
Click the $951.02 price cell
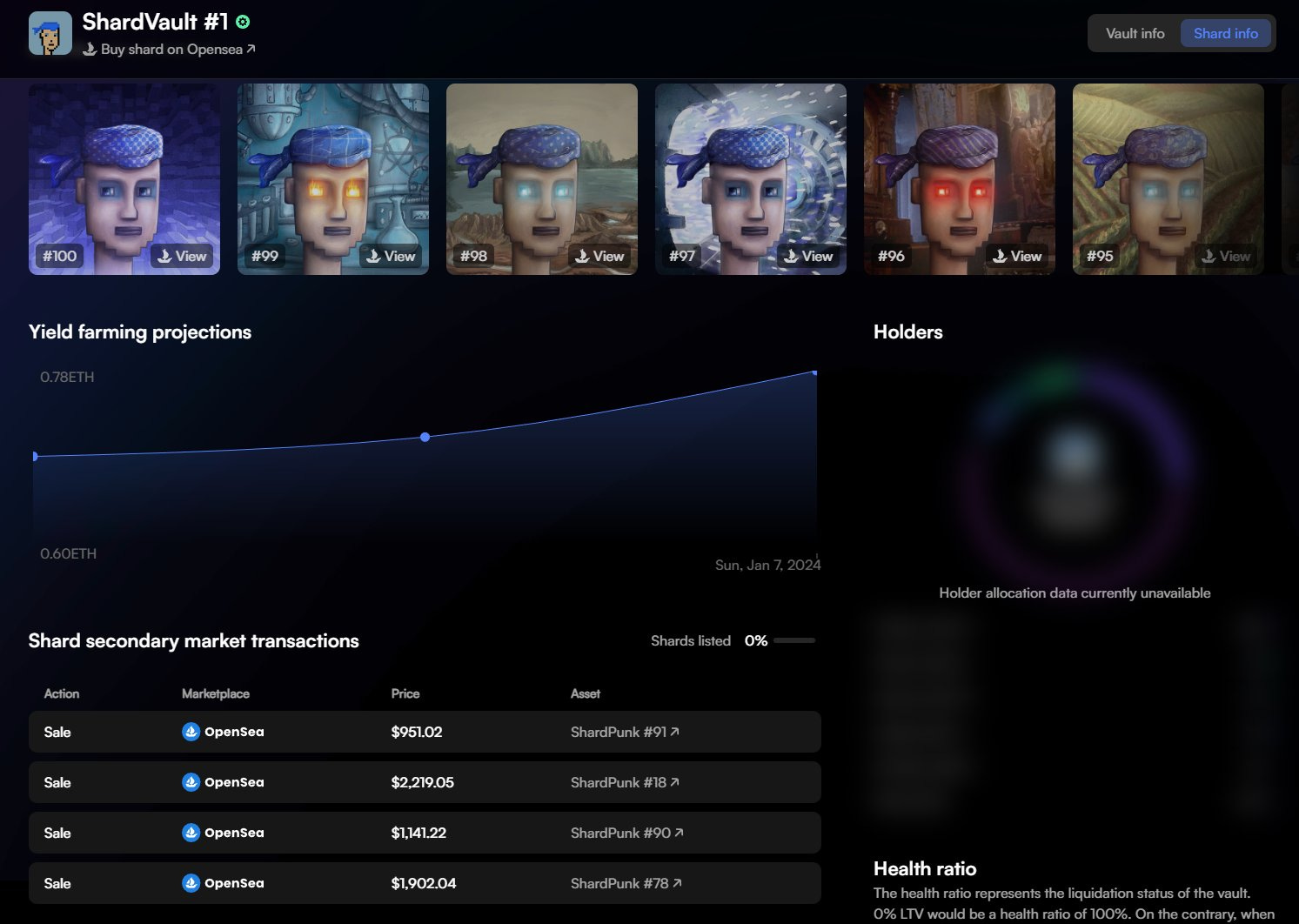pos(417,732)
